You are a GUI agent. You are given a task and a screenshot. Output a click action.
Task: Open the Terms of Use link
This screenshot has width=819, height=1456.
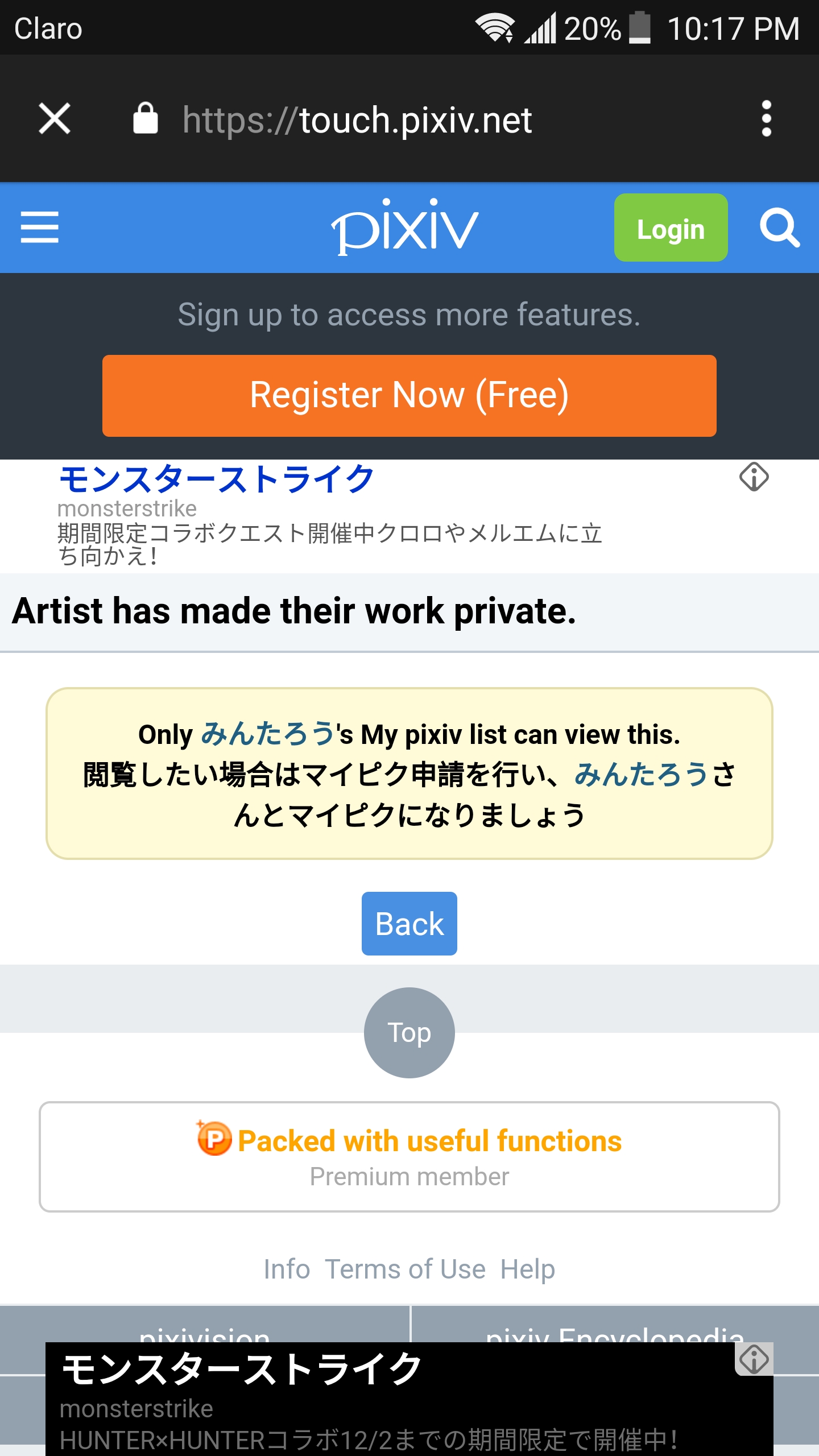[405, 1269]
